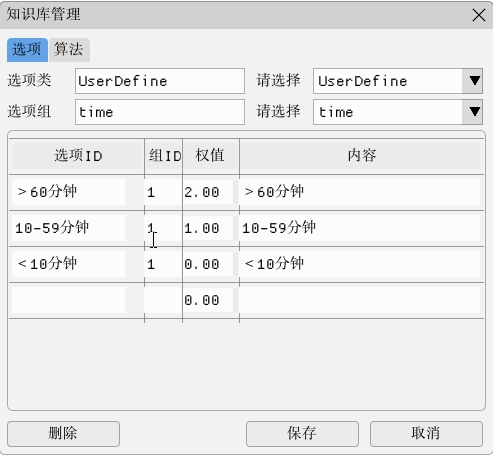Image resolution: width=493 pixels, height=455 pixels.
Task: Click the 选项类 input field
Action: coord(160,81)
